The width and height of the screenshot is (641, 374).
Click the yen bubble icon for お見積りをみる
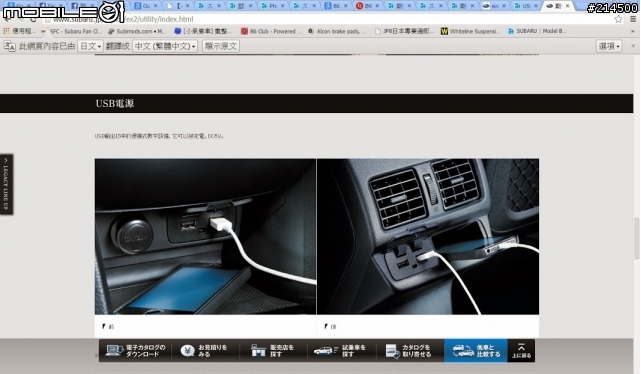pyautogui.click(x=187, y=350)
